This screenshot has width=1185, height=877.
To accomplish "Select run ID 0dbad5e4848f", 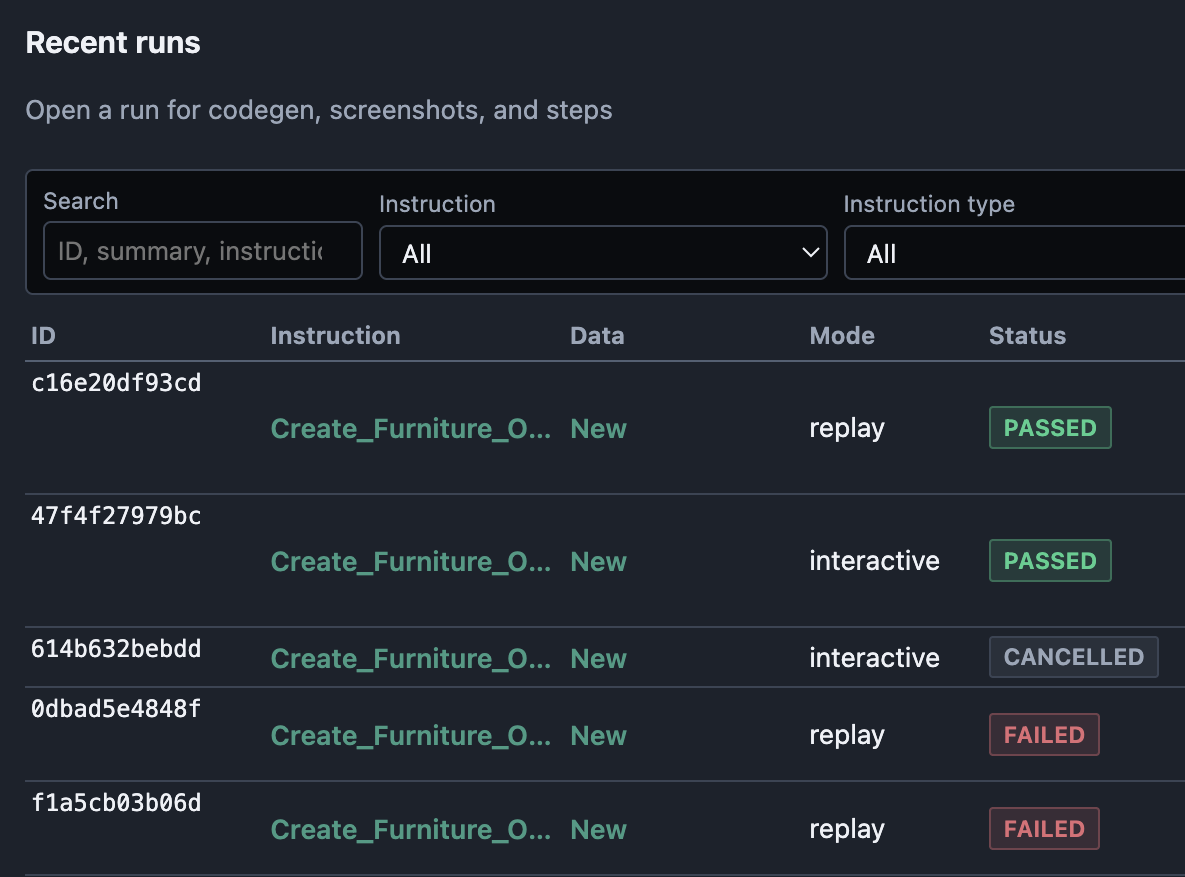I will click(x=116, y=709).
